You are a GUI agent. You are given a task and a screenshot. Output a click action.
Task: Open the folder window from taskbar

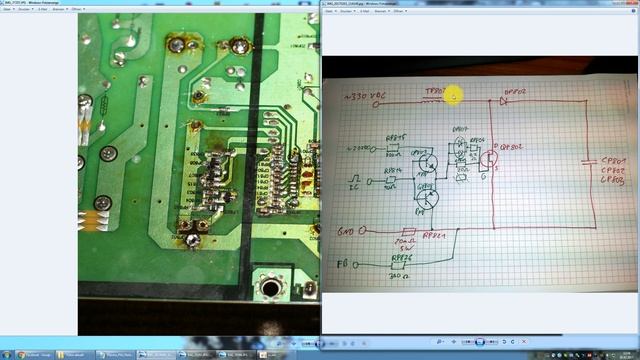coord(75,355)
